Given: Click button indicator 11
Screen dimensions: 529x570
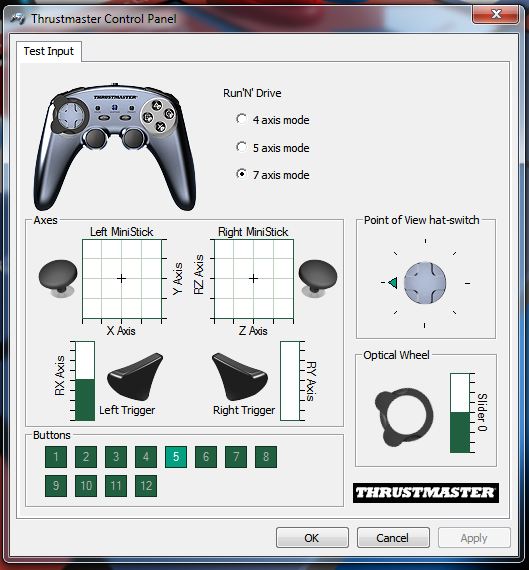Looking at the screenshot, I should click(x=116, y=486).
